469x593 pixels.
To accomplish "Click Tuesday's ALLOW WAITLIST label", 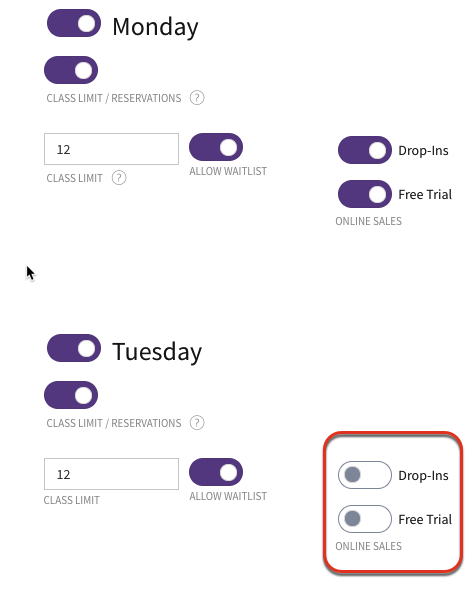I will [228, 496].
